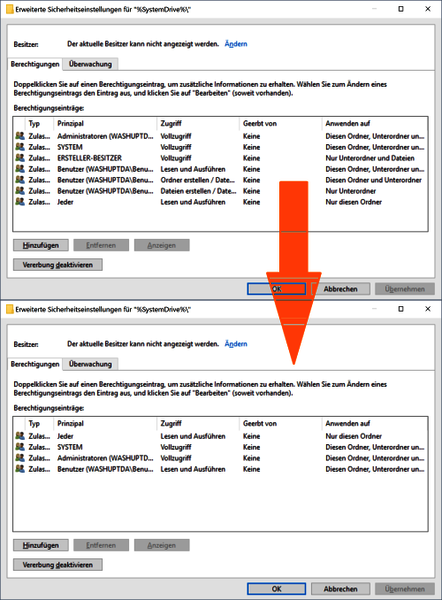Click 'Vererbung deaktivieren' in lower window
This screenshot has width=442, height=600.
58,565
